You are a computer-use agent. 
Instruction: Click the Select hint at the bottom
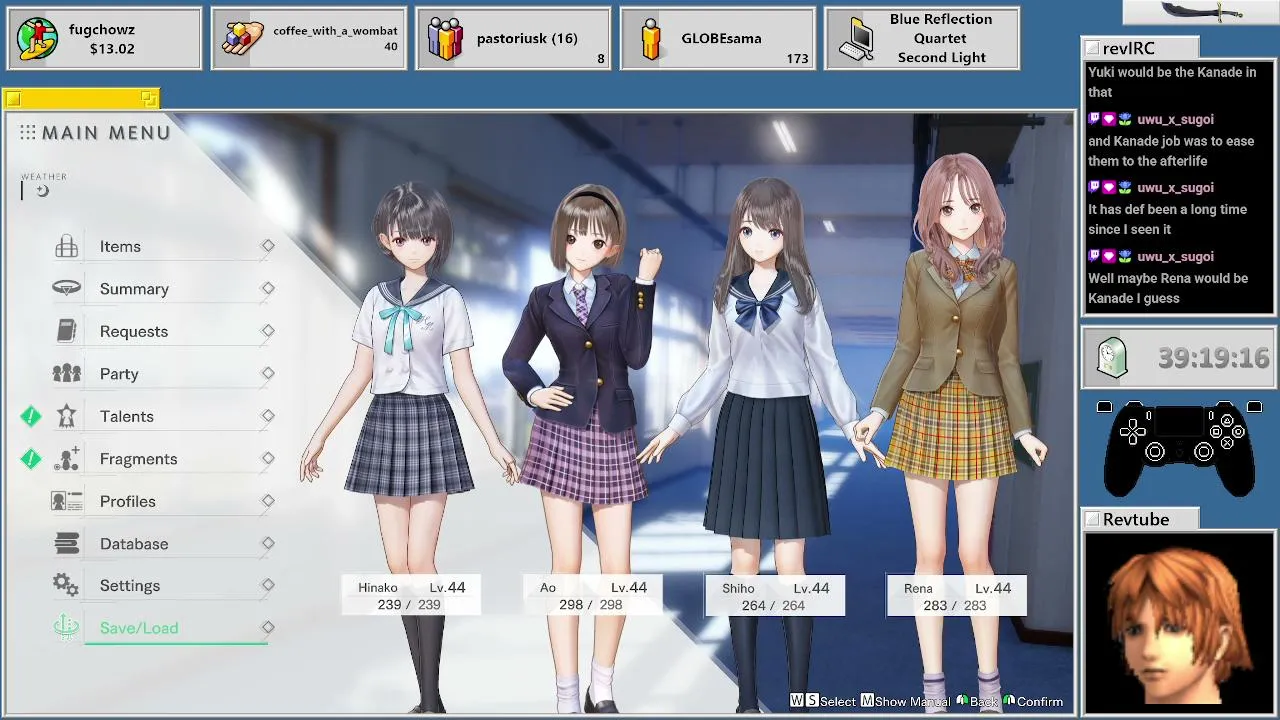pyautogui.click(x=823, y=701)
